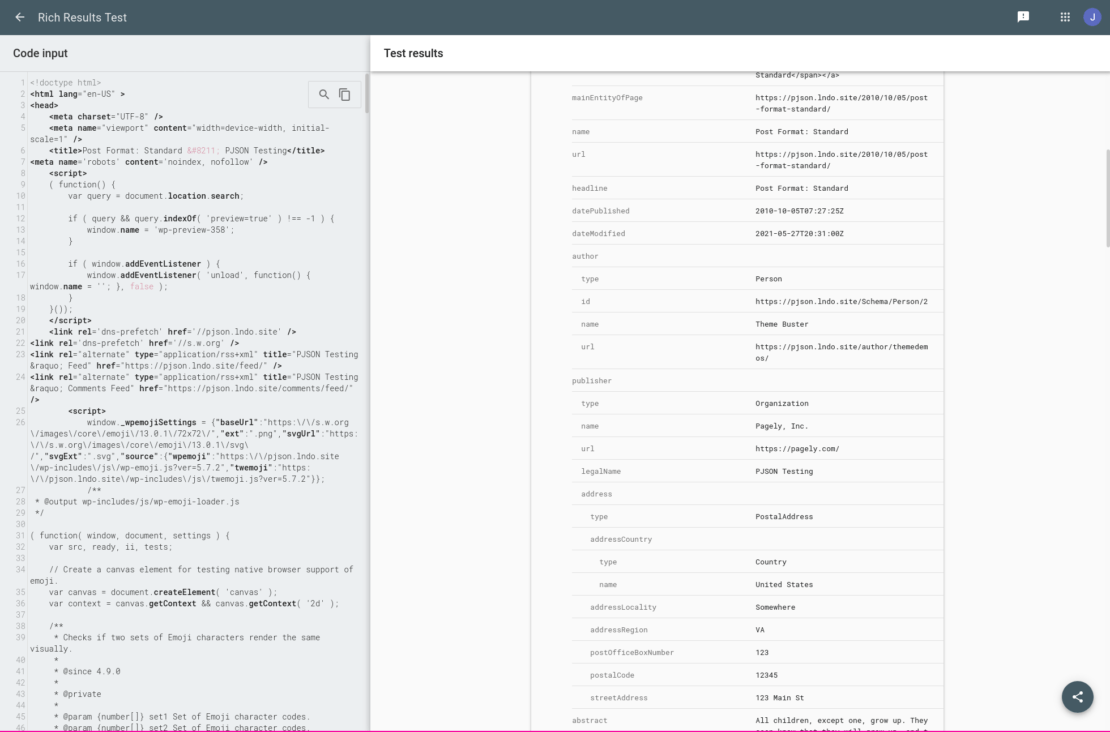This screenshot has width=1110, height=732.
Task: Click the streetAddress value 123 Main St
Action: [x=779, y=698]
